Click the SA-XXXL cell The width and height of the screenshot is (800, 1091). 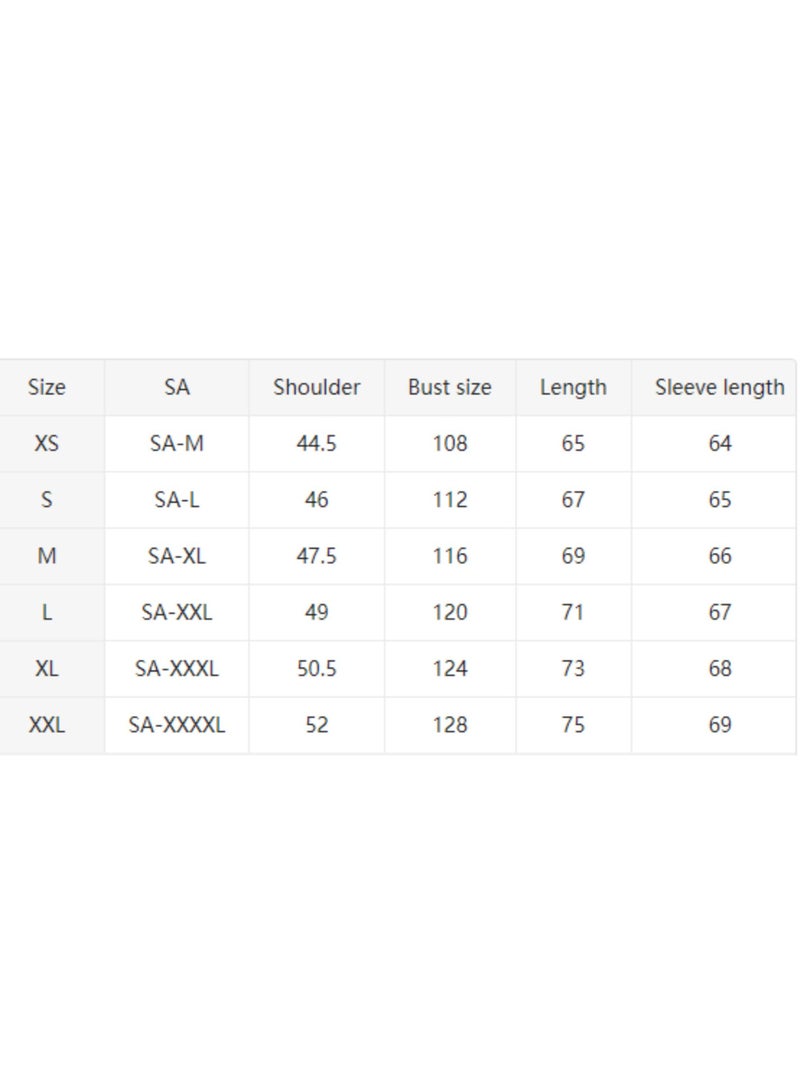point(177,669)
